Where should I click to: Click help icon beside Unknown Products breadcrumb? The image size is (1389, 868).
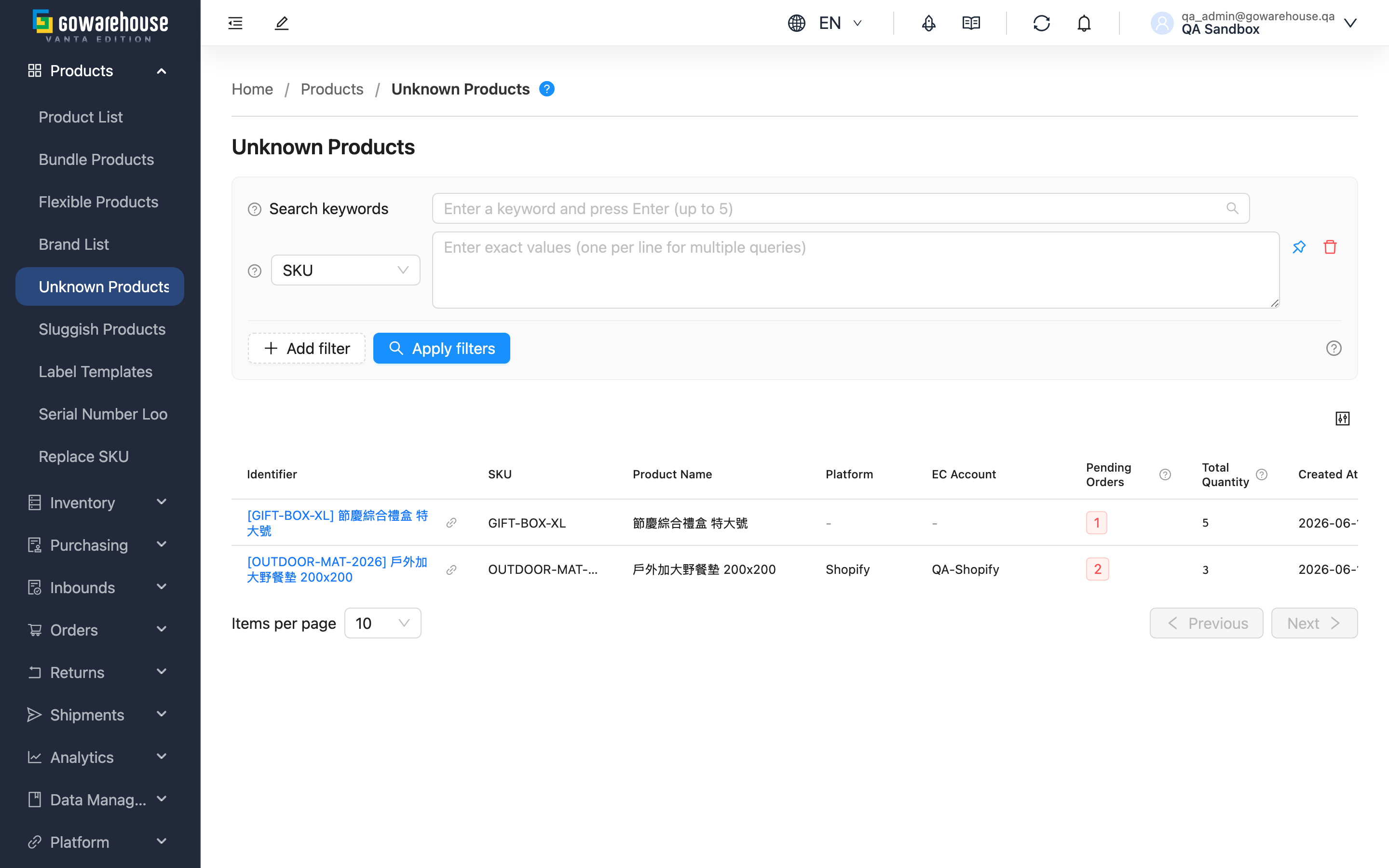[546, 89]
